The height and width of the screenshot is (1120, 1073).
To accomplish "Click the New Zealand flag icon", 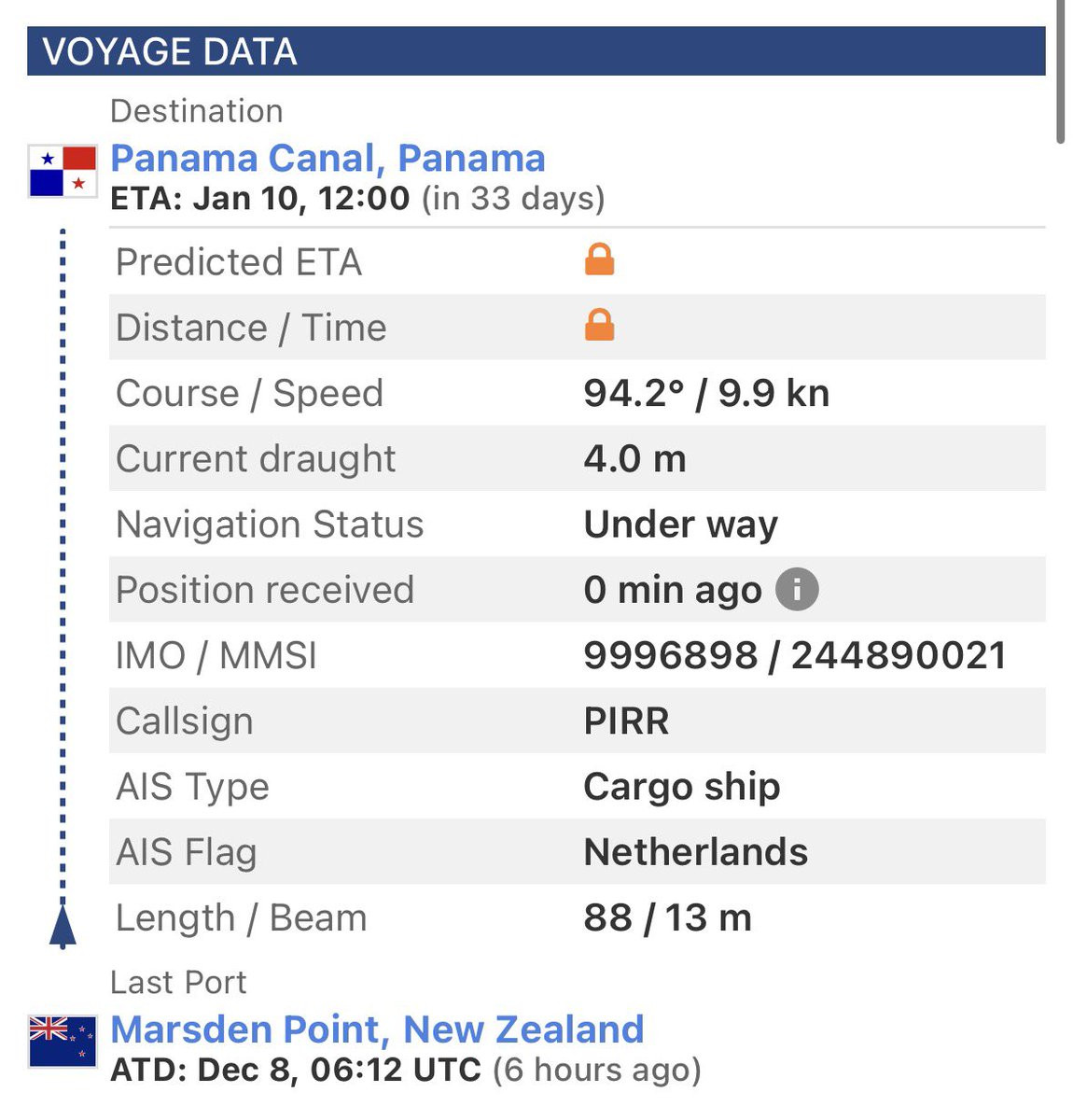I will (63, 1041).
